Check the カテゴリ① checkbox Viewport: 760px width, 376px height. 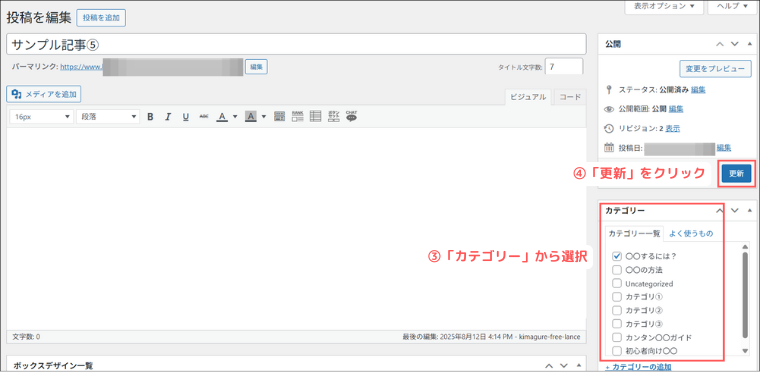point(617,297)
